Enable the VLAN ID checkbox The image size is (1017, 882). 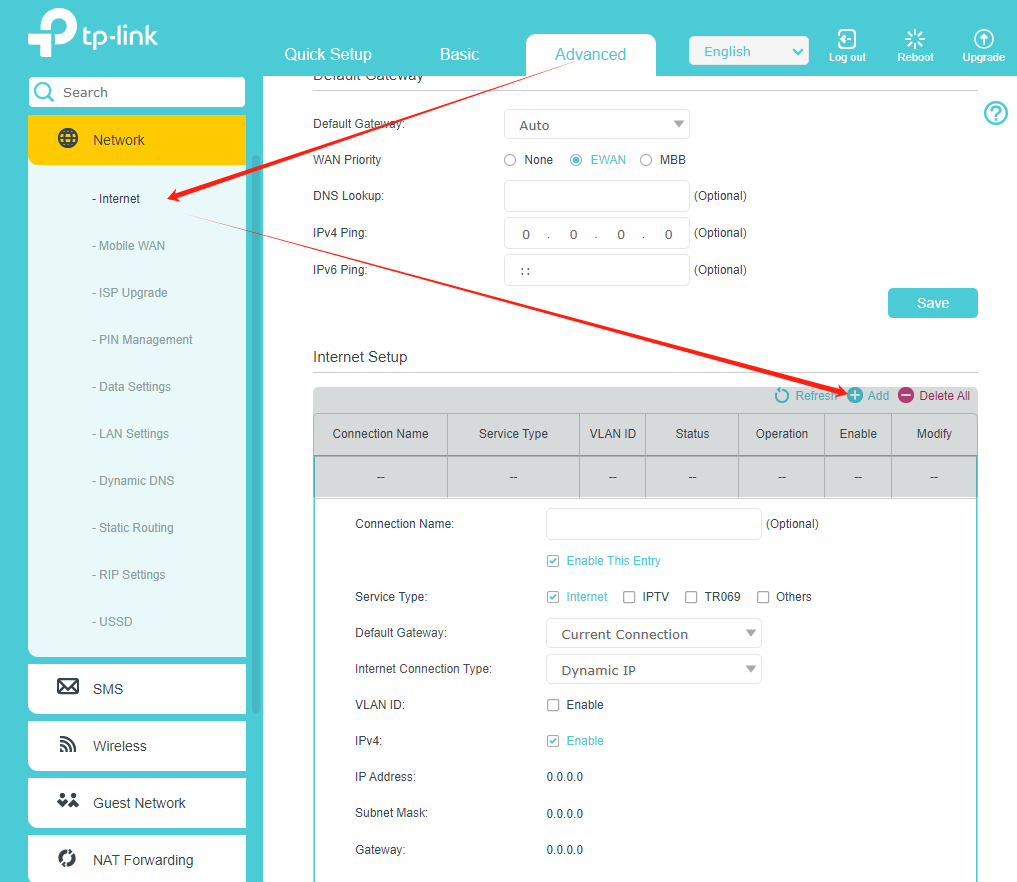pos(553,705)
